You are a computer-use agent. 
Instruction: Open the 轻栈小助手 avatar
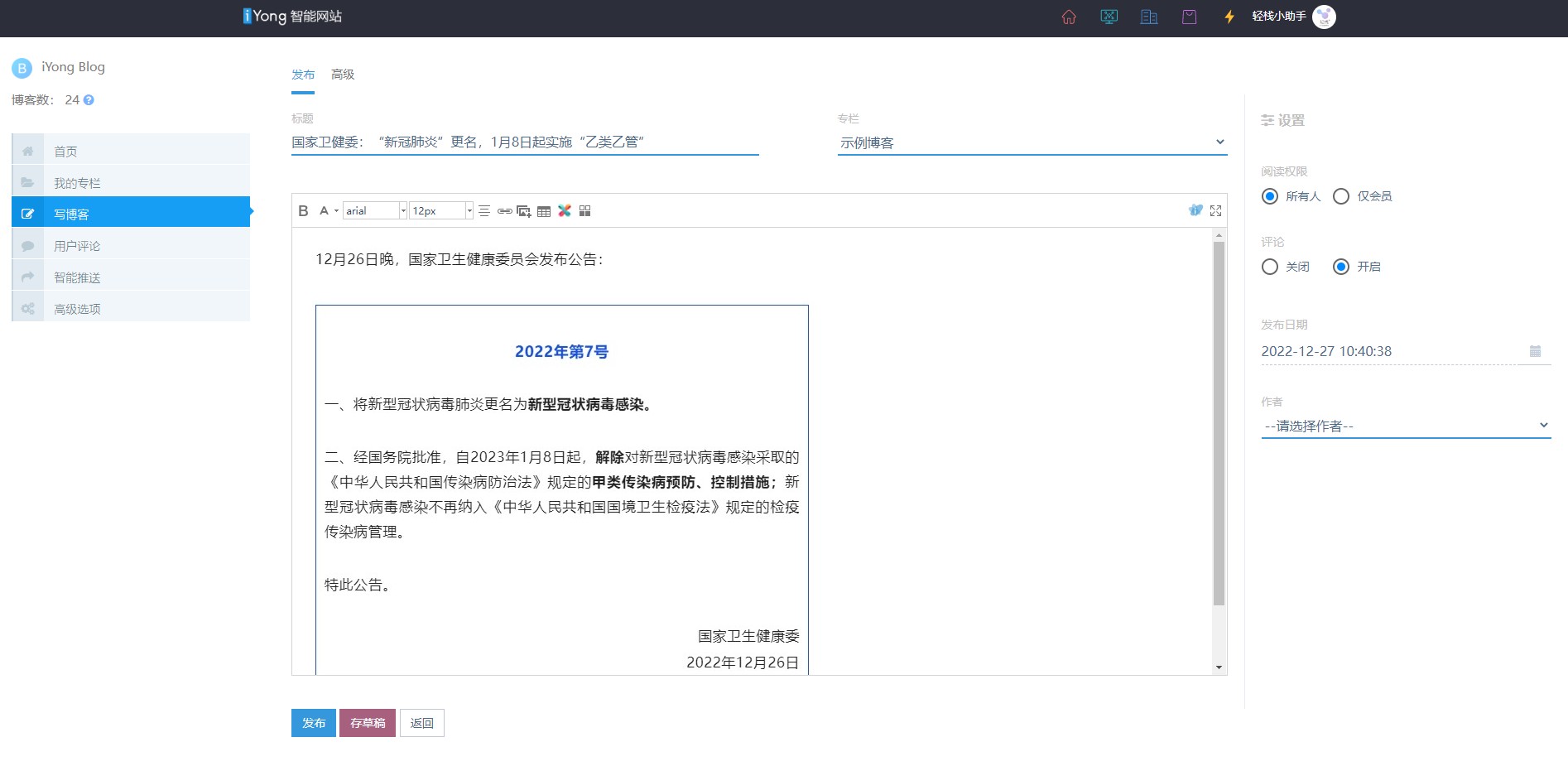(x=1325, y=17)
